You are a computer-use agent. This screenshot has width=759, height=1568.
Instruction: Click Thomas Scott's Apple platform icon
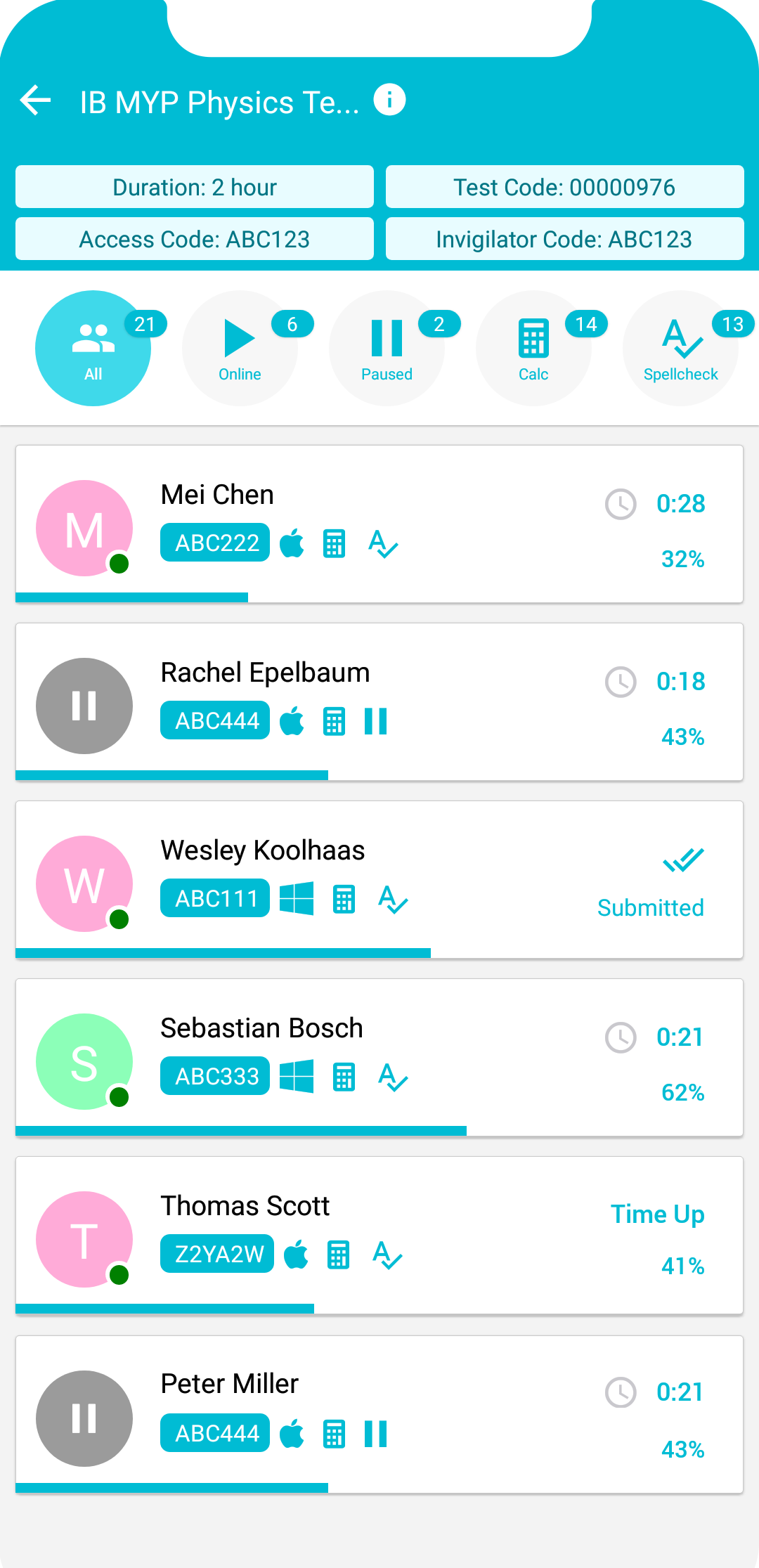point(296,1255)
